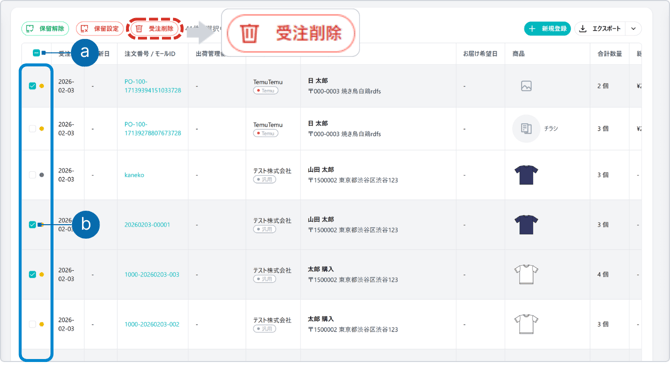Click the 2 個 quantity cell

coord(603,86)
